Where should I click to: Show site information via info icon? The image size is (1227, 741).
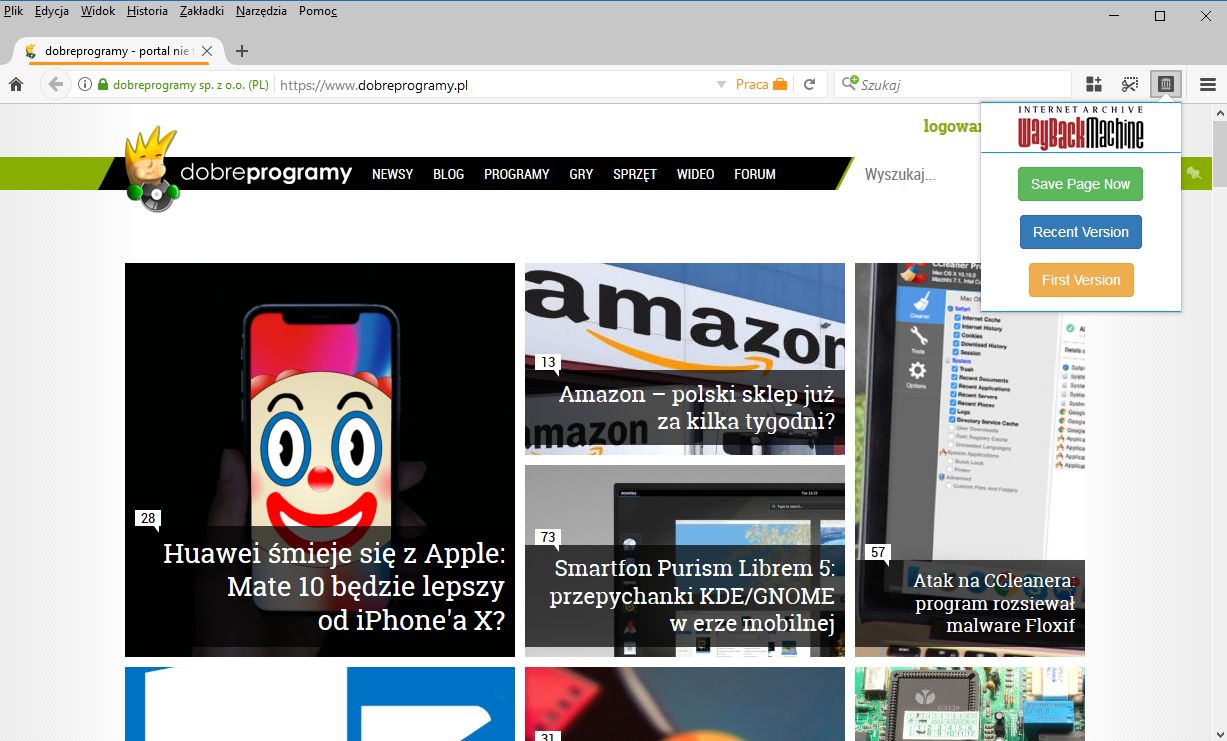click(x=85, y=85)
